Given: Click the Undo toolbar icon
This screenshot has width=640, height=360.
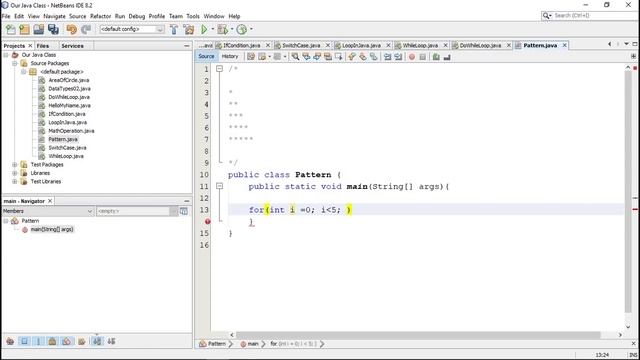Looking at the screenshot, I should pyautogui.click(x=71, y=29).
